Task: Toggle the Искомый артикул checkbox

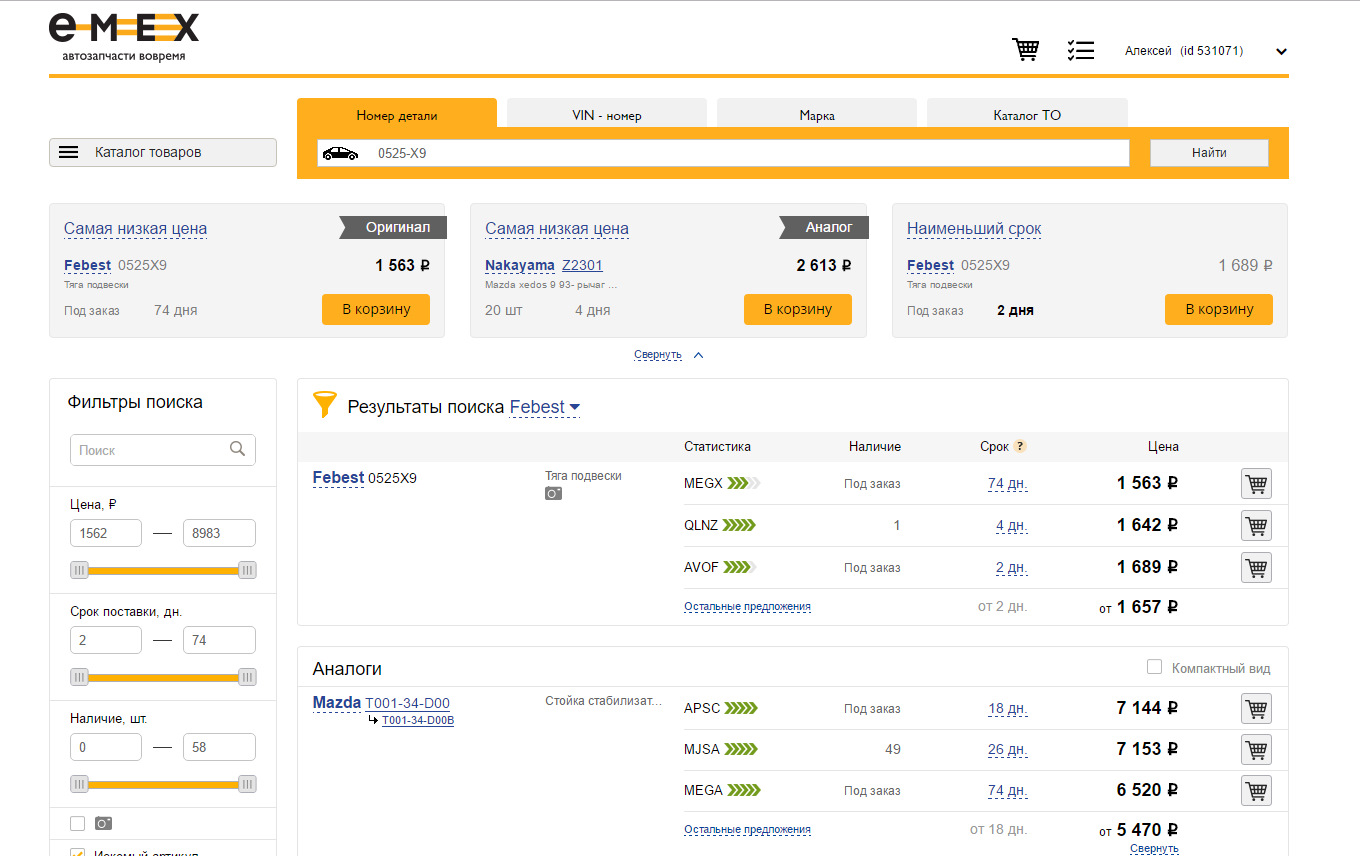Action: tap(78, 853)
